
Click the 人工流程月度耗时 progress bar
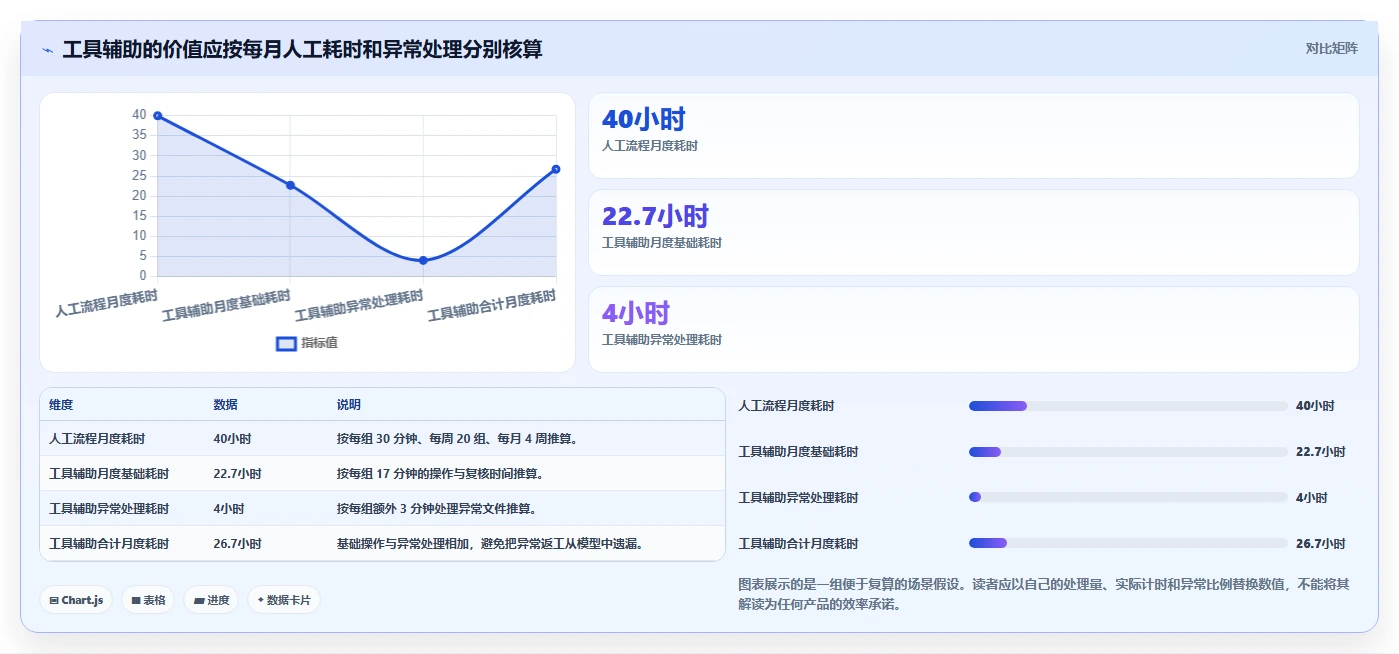[1128, 406]
